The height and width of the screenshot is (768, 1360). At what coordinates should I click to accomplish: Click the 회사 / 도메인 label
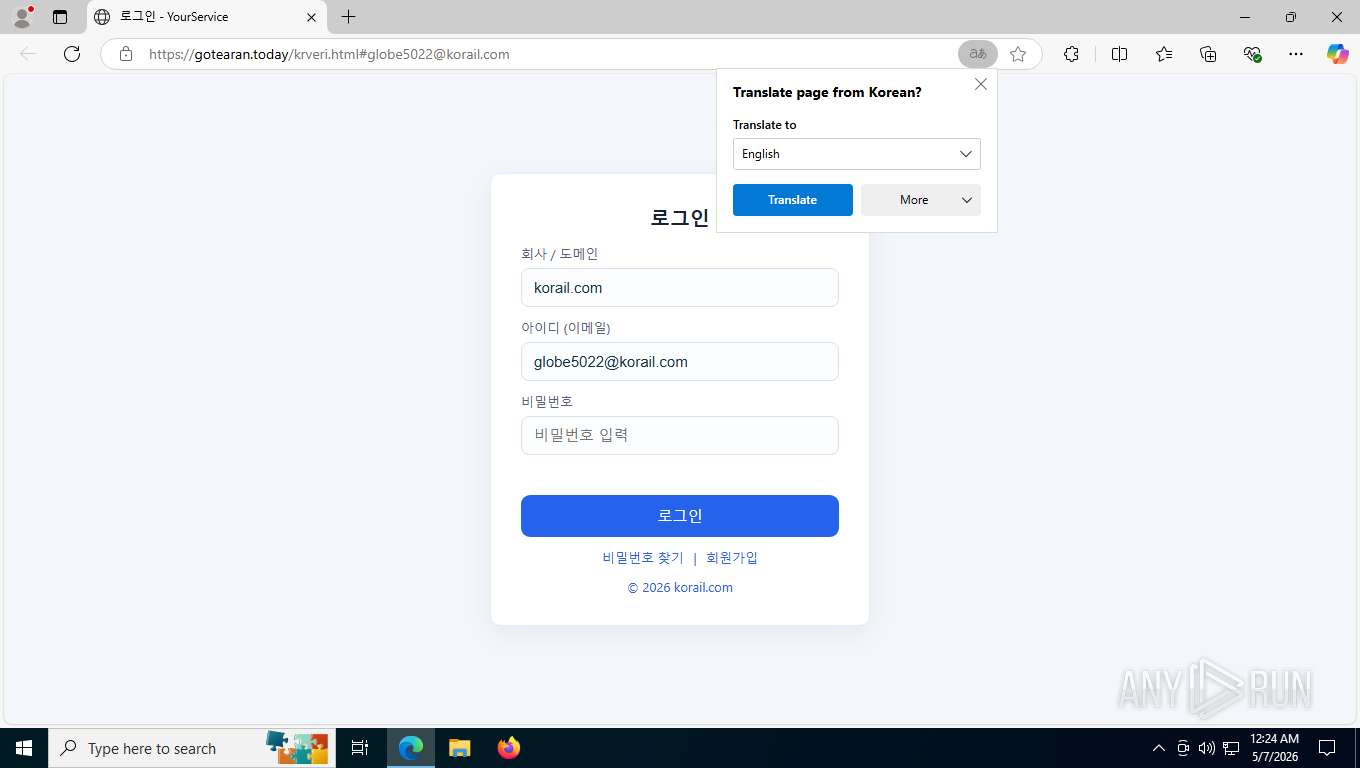559,254
